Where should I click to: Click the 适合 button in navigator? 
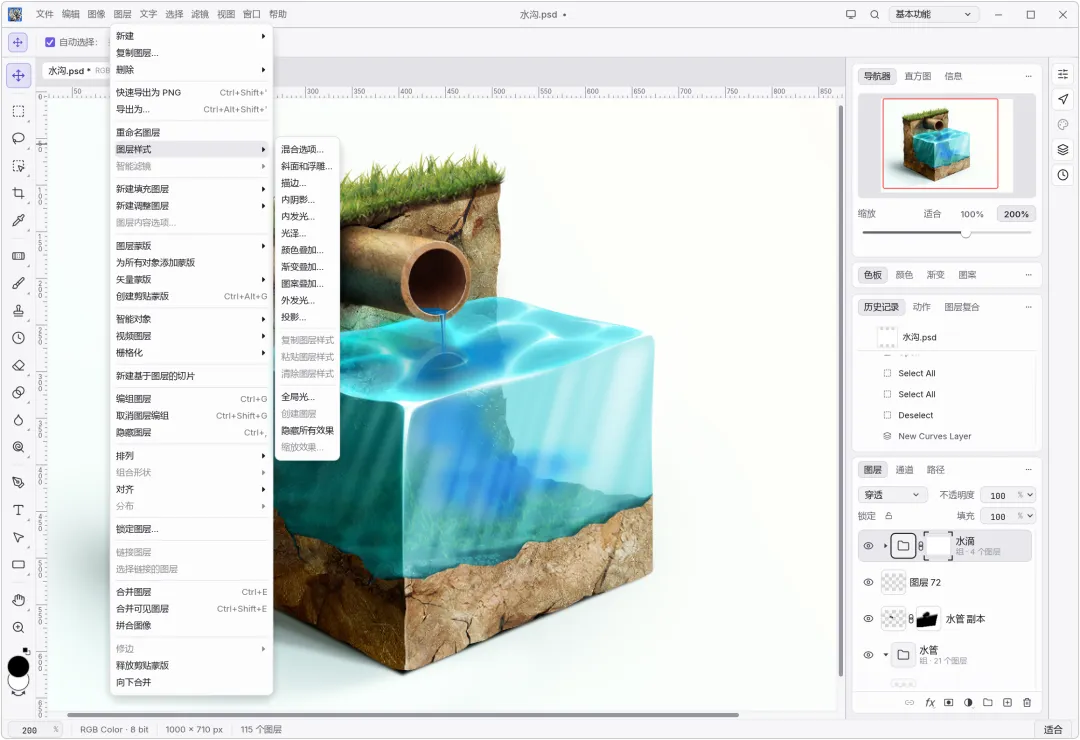tap(932, 214)
